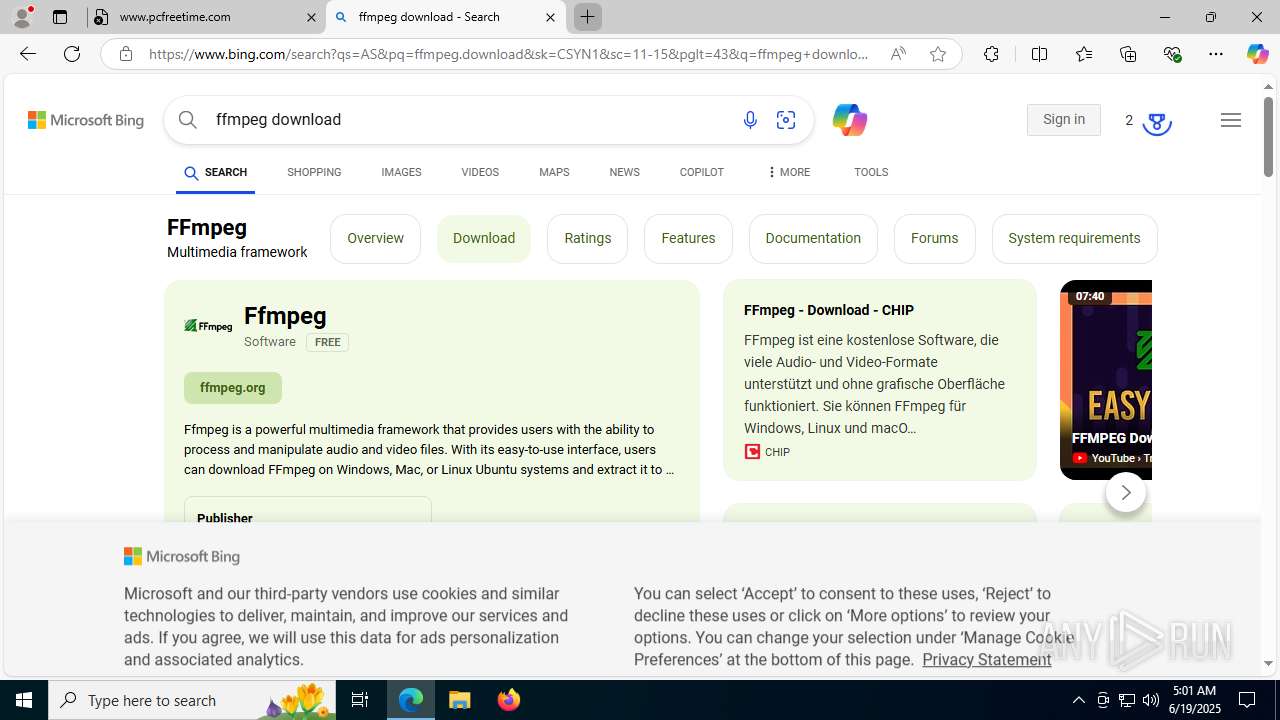Show next carousel results arrow

1125,492
